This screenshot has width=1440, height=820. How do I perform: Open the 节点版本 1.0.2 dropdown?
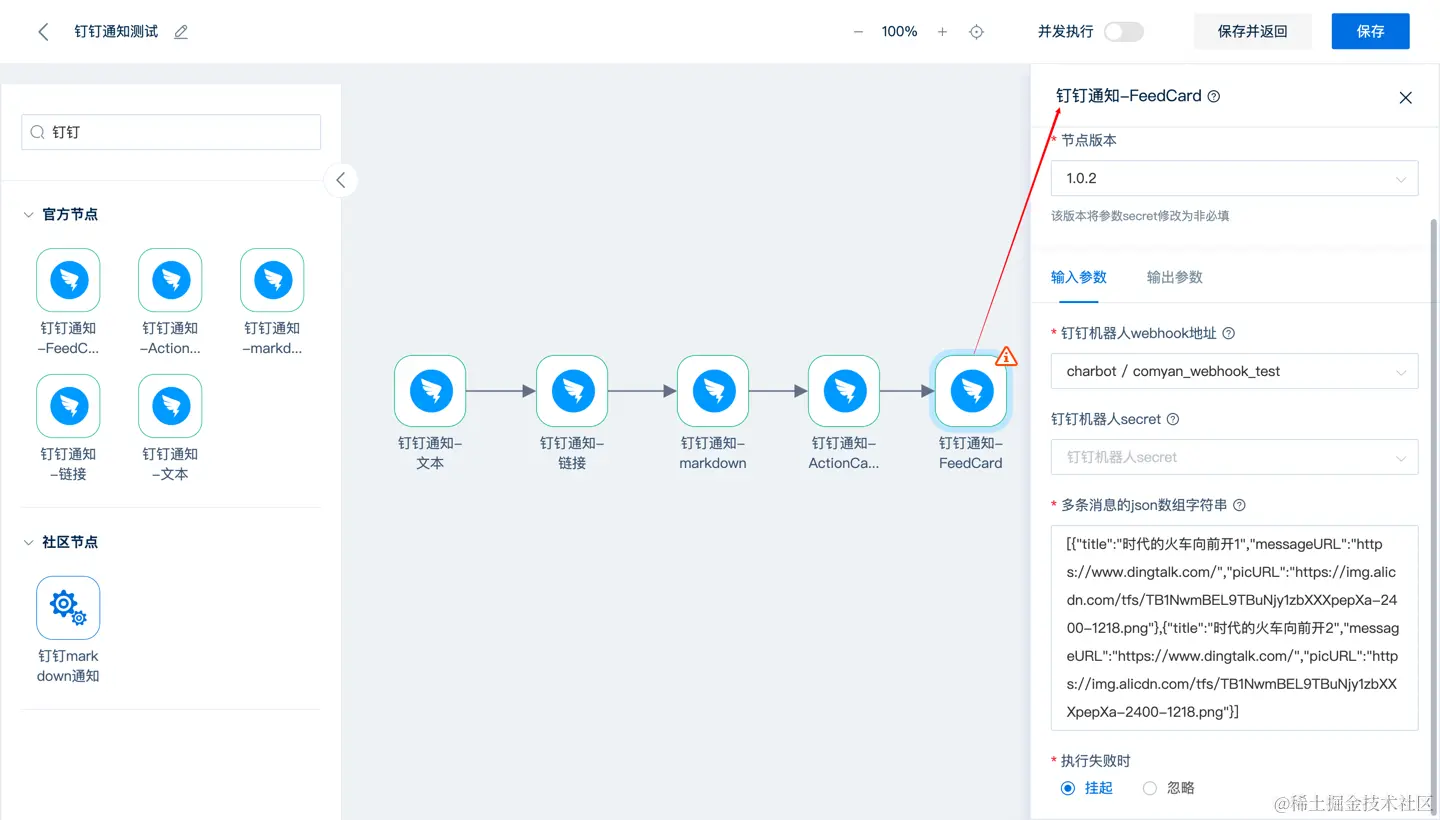[1234, 178]
